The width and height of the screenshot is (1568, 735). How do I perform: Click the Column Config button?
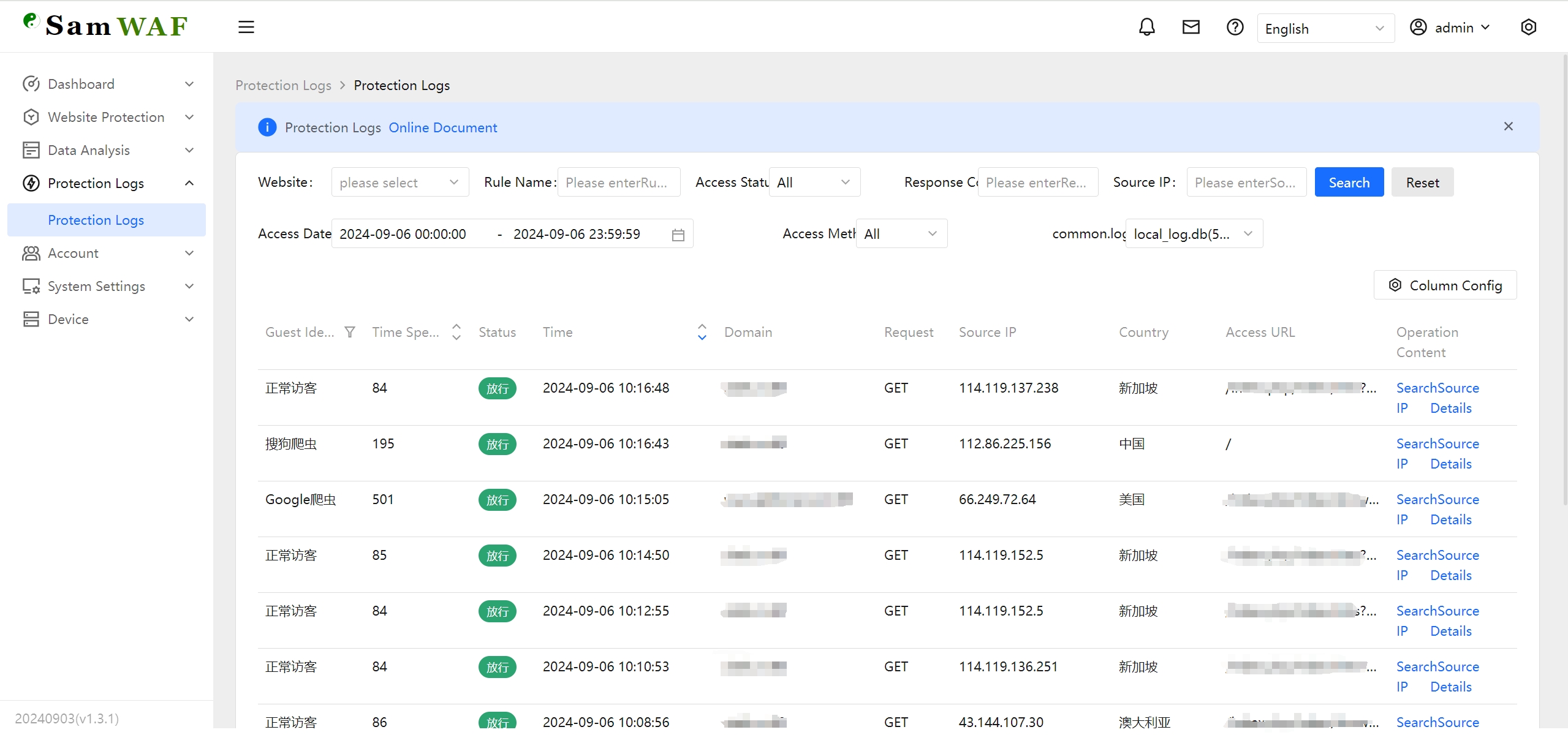coord(1445,285)
